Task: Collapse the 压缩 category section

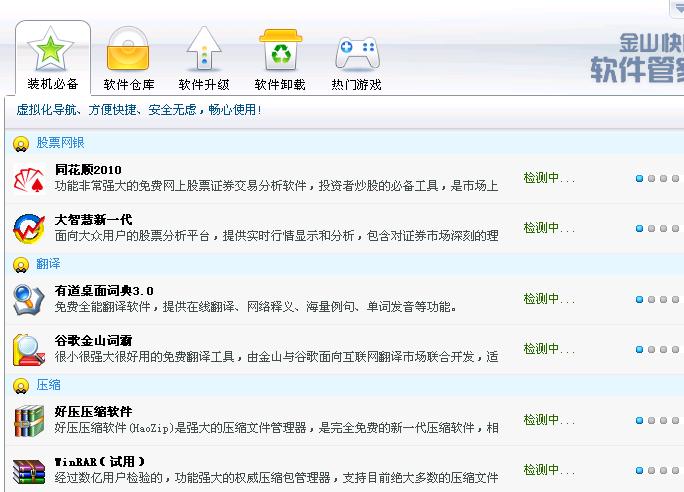Action: coord(20,385)
